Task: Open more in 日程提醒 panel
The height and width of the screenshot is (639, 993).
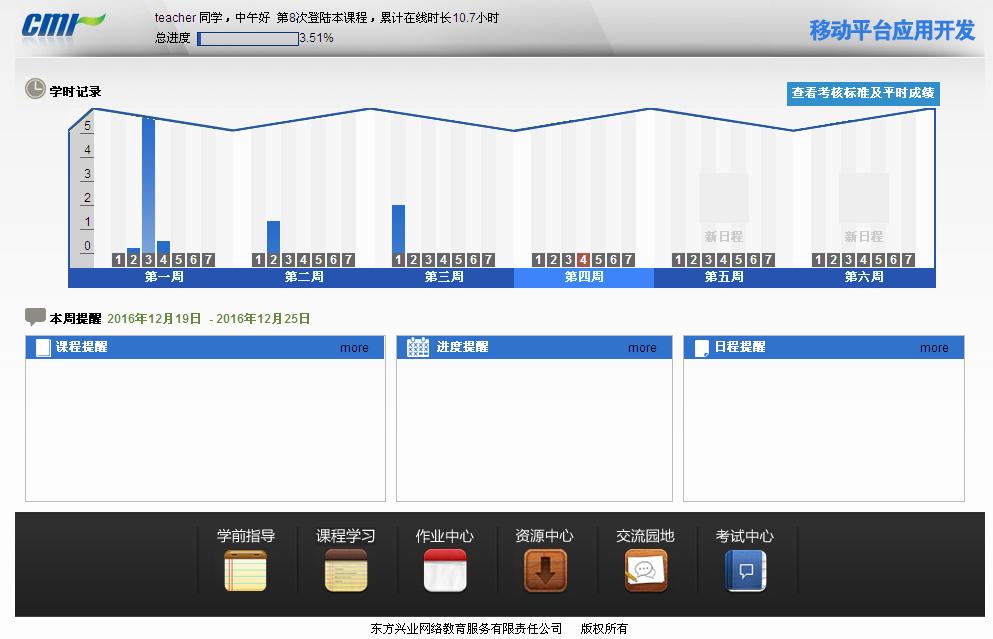Action: tap(934, 348)
